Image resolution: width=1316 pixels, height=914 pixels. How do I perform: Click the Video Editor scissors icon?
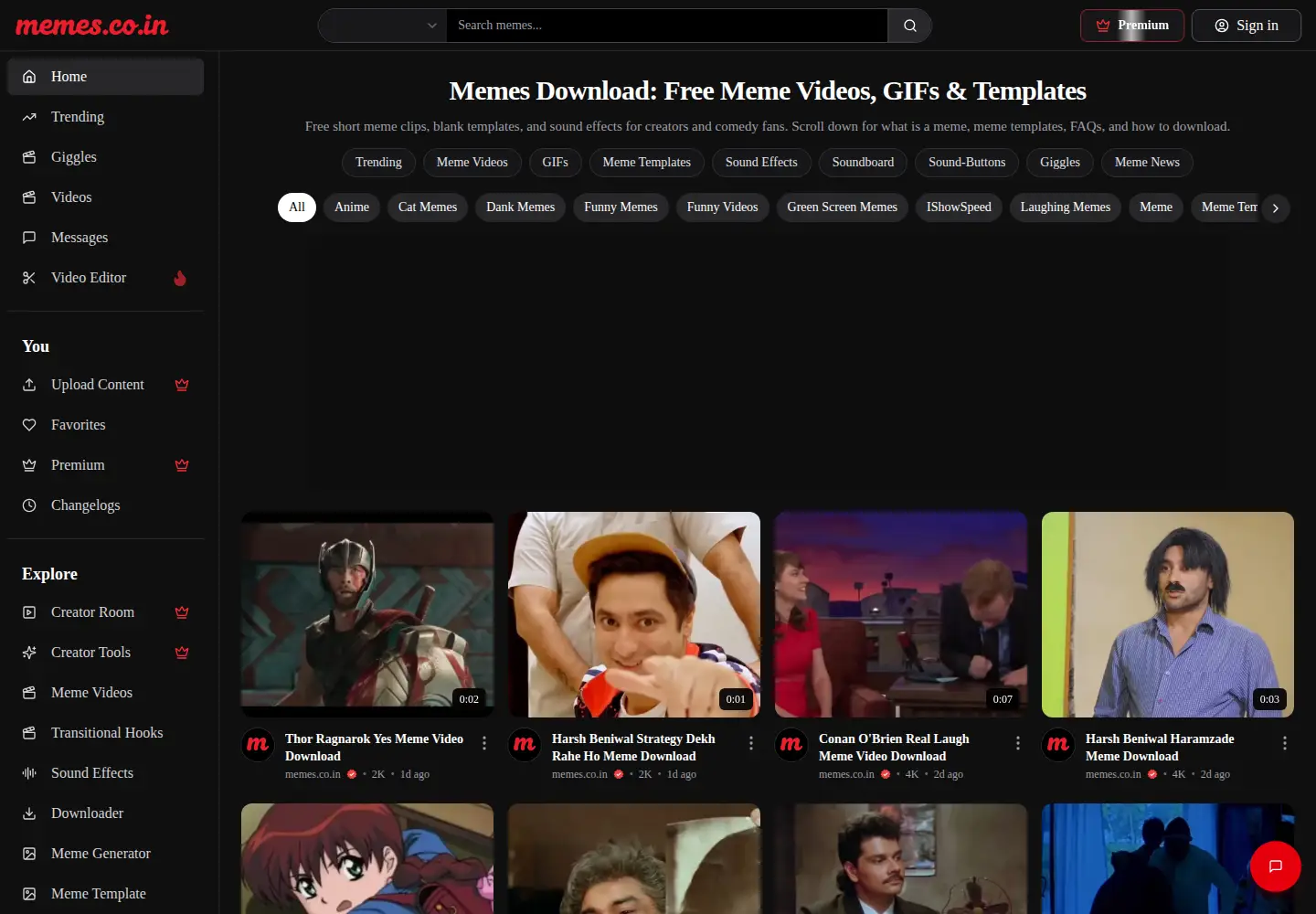(x=29, y=278)
